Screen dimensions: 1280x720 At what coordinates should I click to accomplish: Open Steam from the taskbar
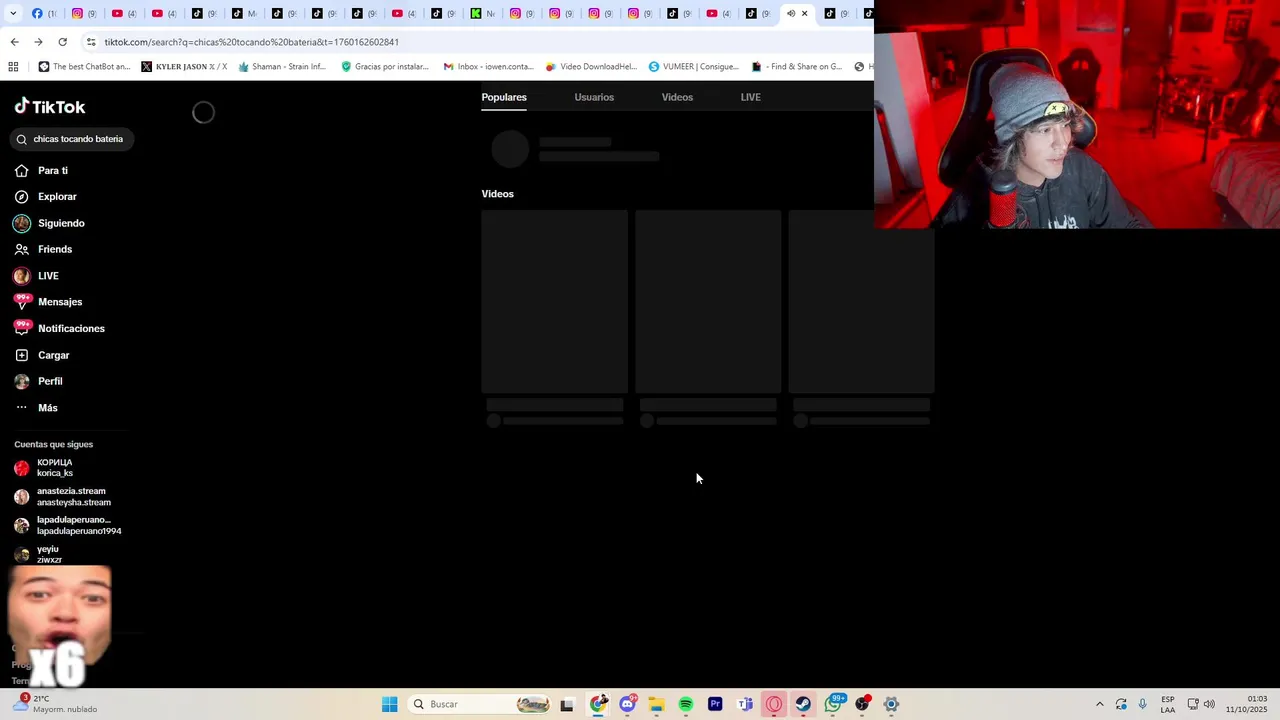[x=803, y=704]
